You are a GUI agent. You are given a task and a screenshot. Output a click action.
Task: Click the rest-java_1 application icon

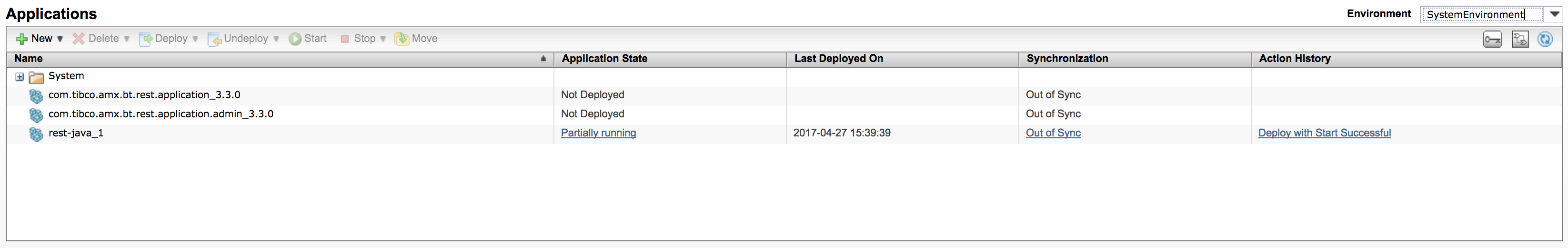pyautogui.click(x=37, y=134)
